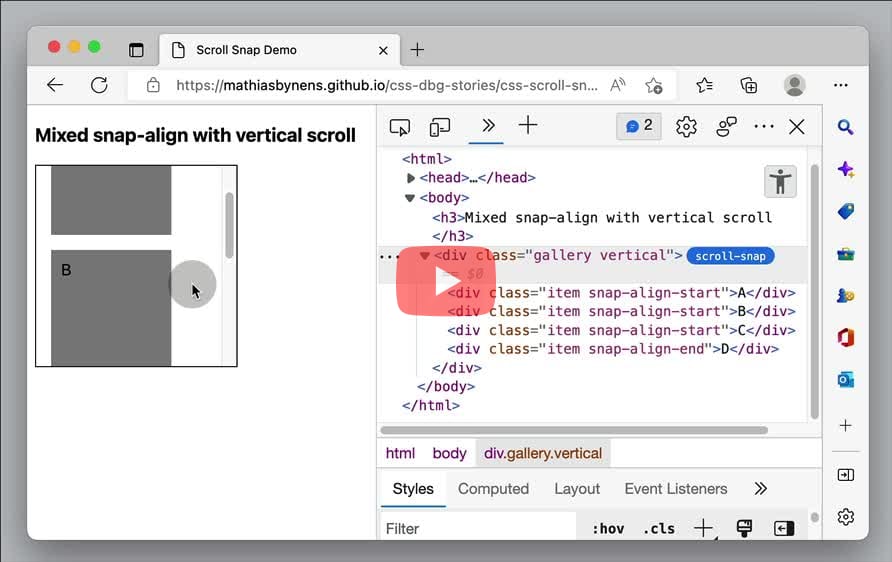Go back using the browser back arrow
Image resolution: width=892 pixels, height=562 pixels.
click(55, 85)
